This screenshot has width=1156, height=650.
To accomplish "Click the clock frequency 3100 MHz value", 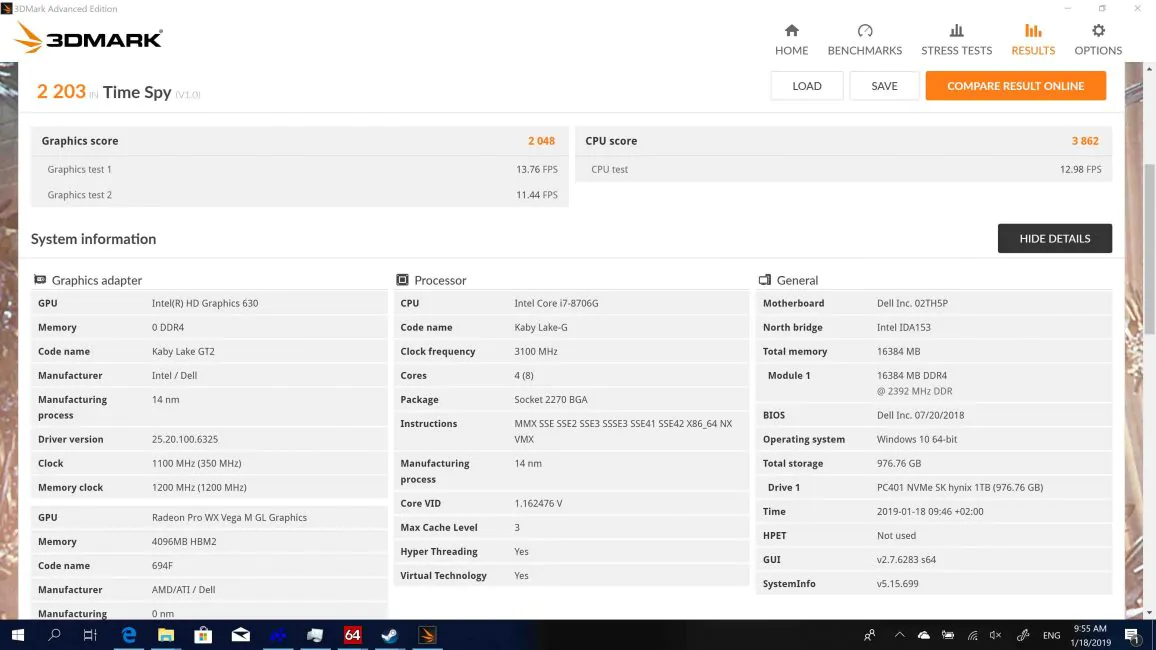I will point(536,352).
